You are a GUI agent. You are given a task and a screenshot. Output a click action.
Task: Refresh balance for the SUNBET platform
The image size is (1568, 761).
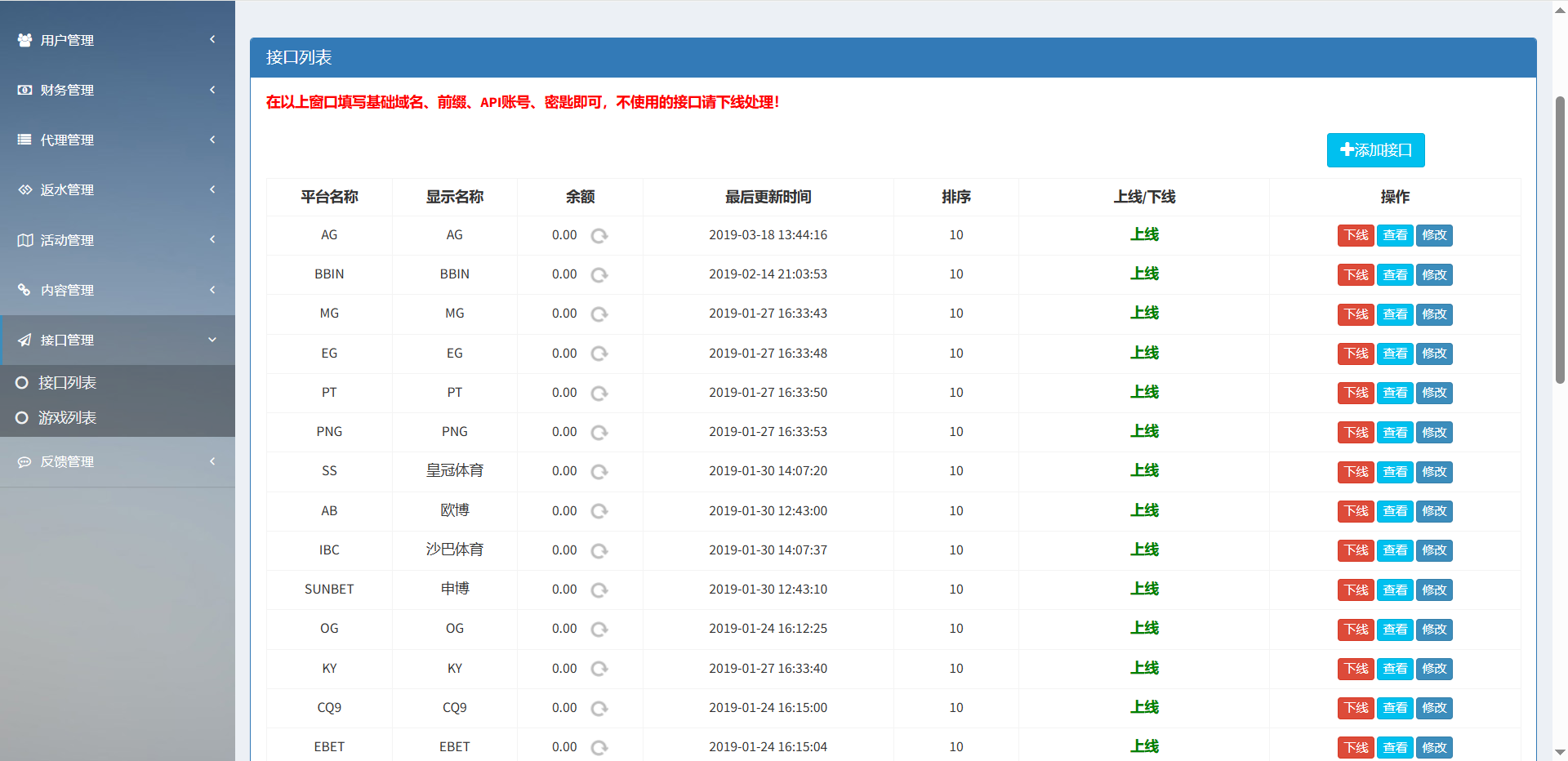[x=599, y=590]
